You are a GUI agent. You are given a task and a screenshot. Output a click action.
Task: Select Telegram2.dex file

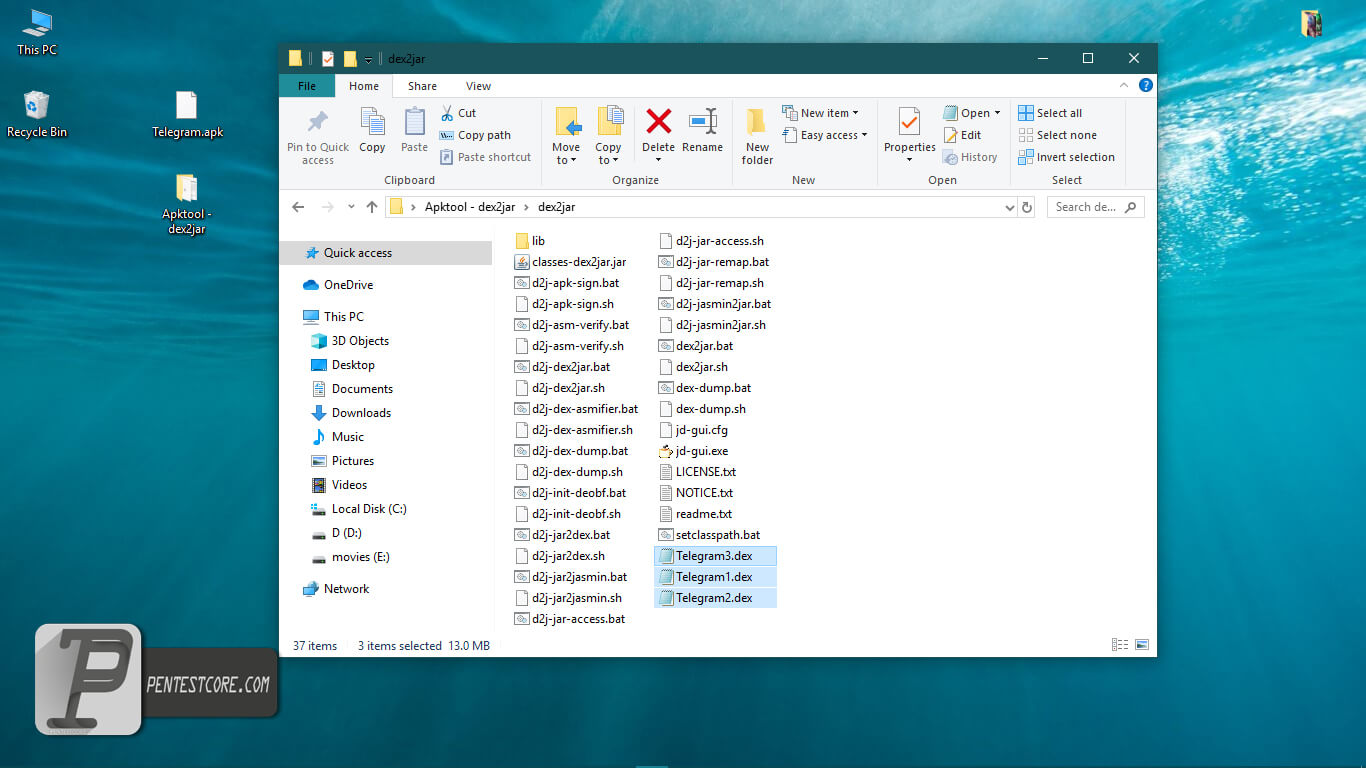(x=715, y=598)
